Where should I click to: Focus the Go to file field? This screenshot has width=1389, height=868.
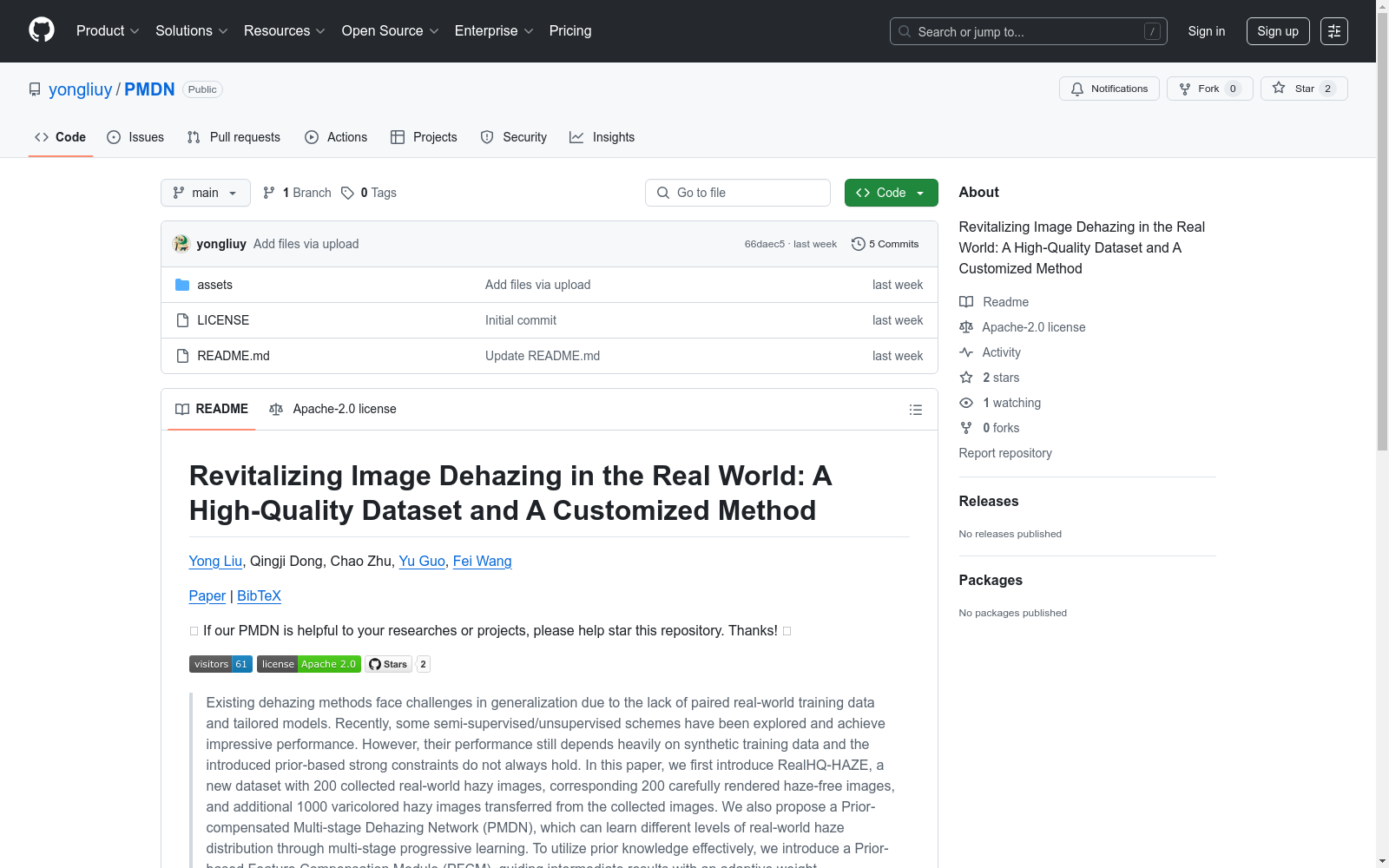click(x=738, y=193)
